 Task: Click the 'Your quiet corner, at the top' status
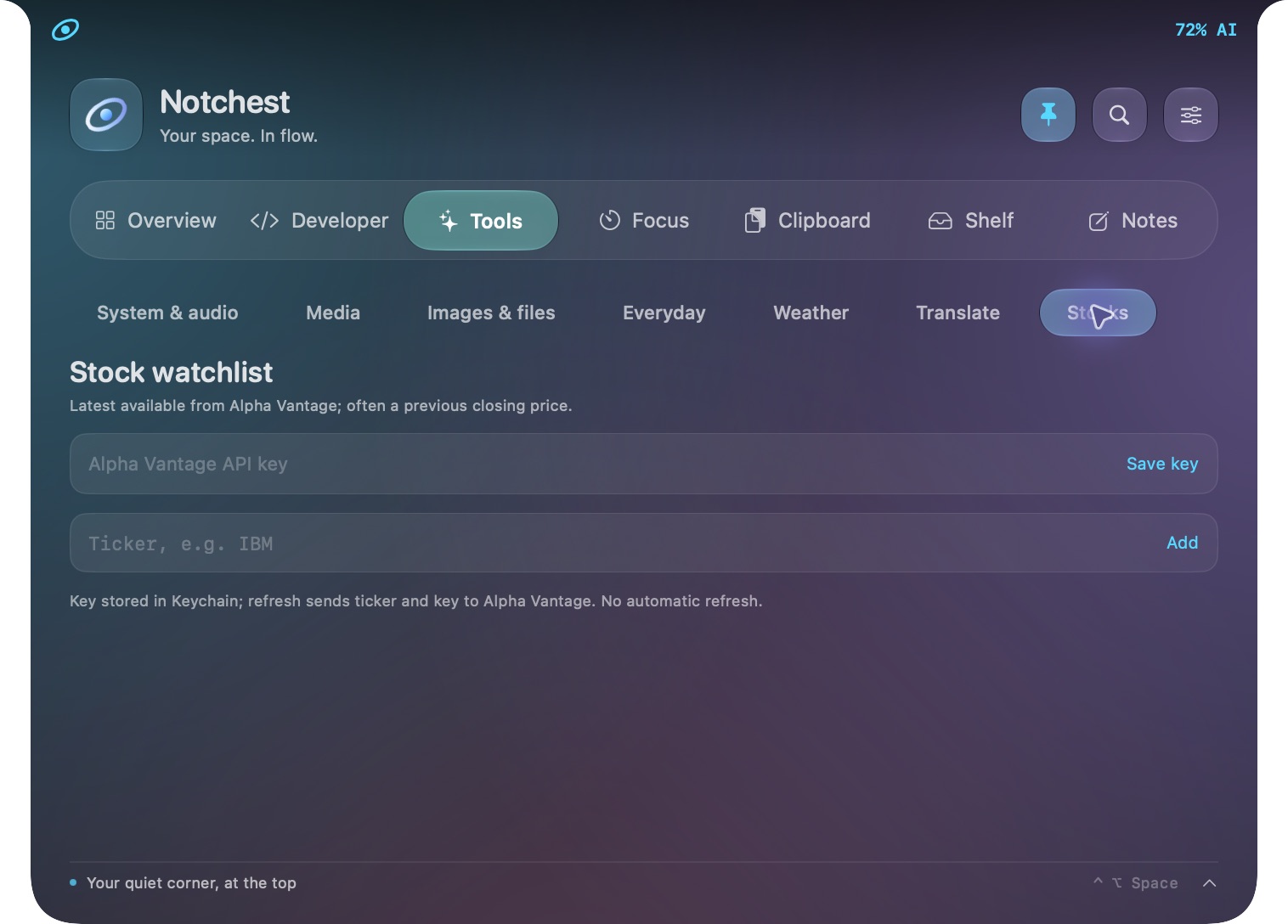(x=191, y=883)
